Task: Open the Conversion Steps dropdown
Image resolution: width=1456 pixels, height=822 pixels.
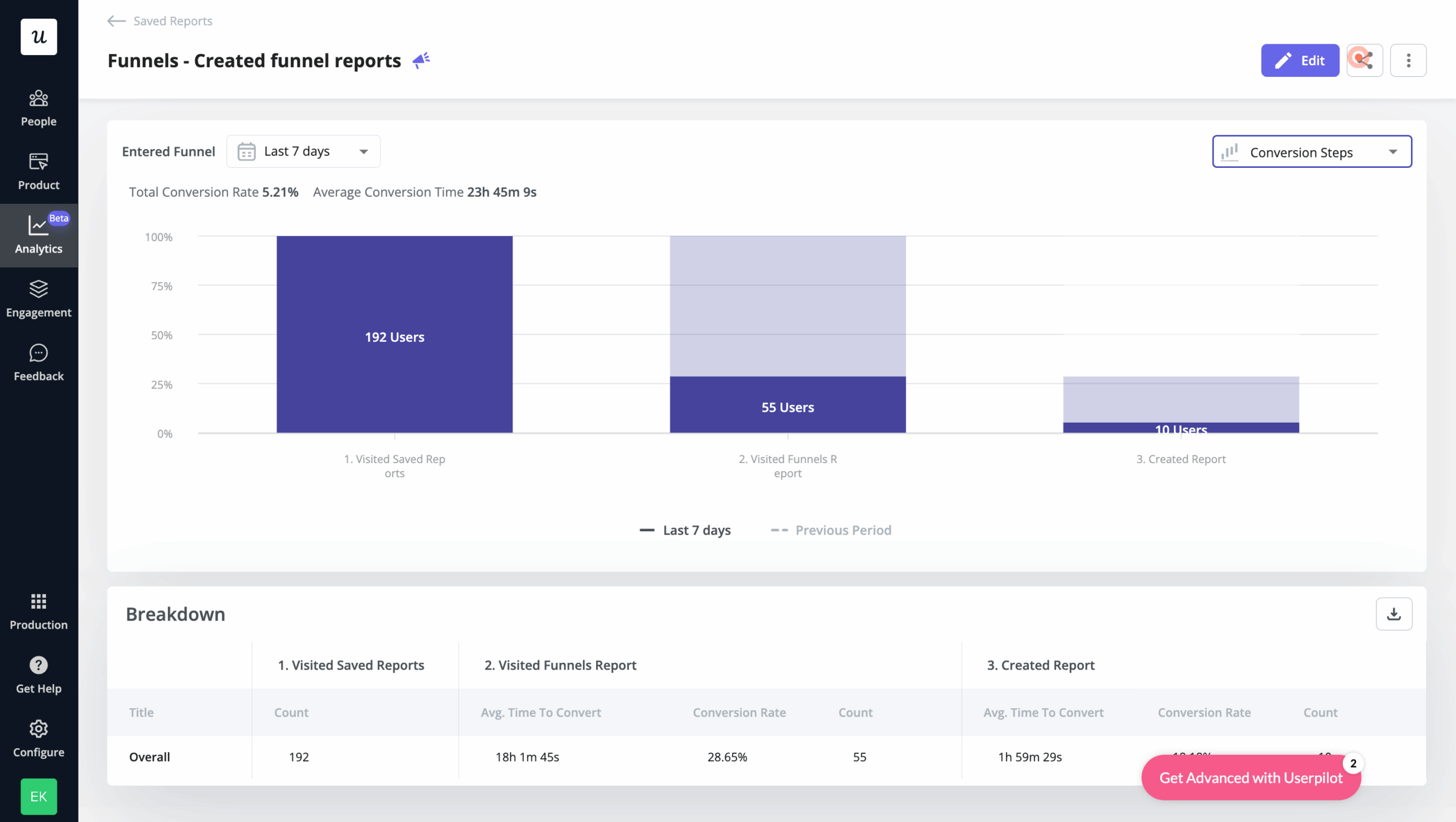Action: pyautogui.click(x=1311, y=151)
